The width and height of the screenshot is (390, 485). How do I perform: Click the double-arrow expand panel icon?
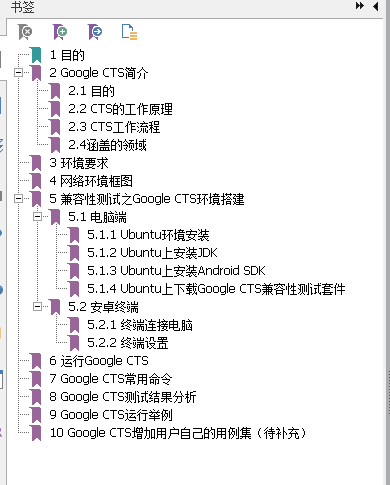click(360, 6)
